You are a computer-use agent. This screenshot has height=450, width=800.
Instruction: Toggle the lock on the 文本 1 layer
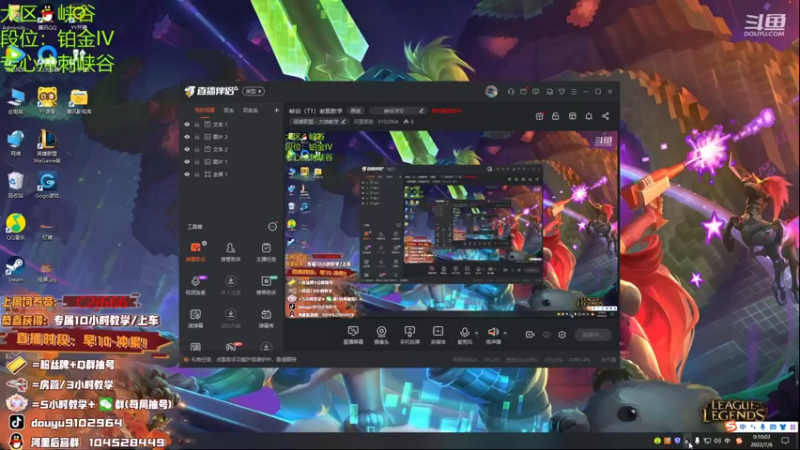(197, 124)
